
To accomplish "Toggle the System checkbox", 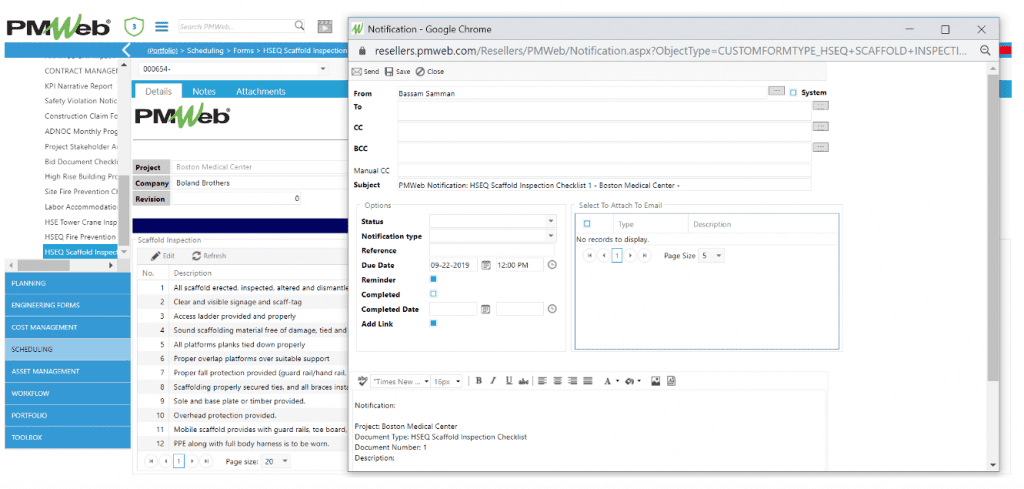I will 793,93.
